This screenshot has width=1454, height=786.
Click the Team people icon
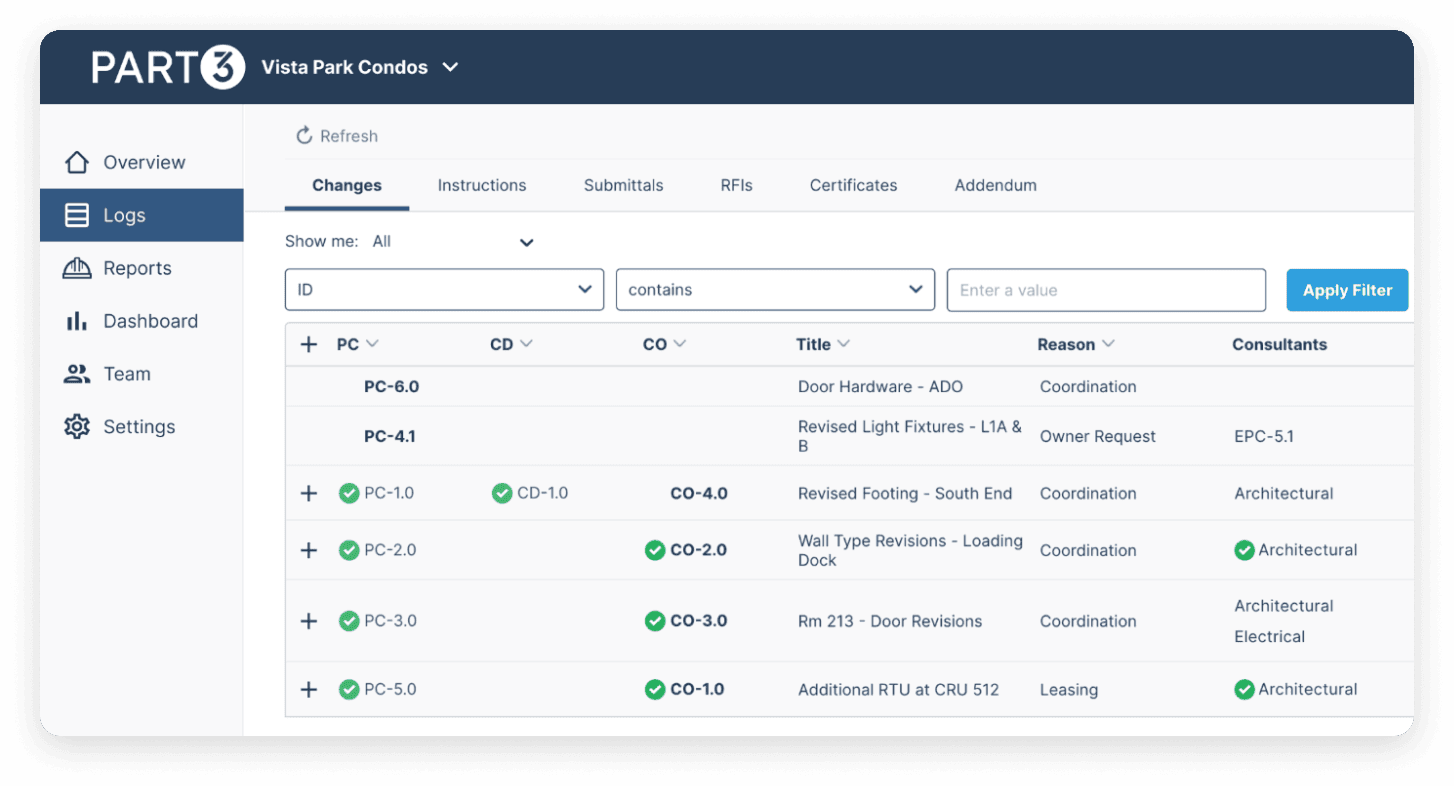[77, 374]
